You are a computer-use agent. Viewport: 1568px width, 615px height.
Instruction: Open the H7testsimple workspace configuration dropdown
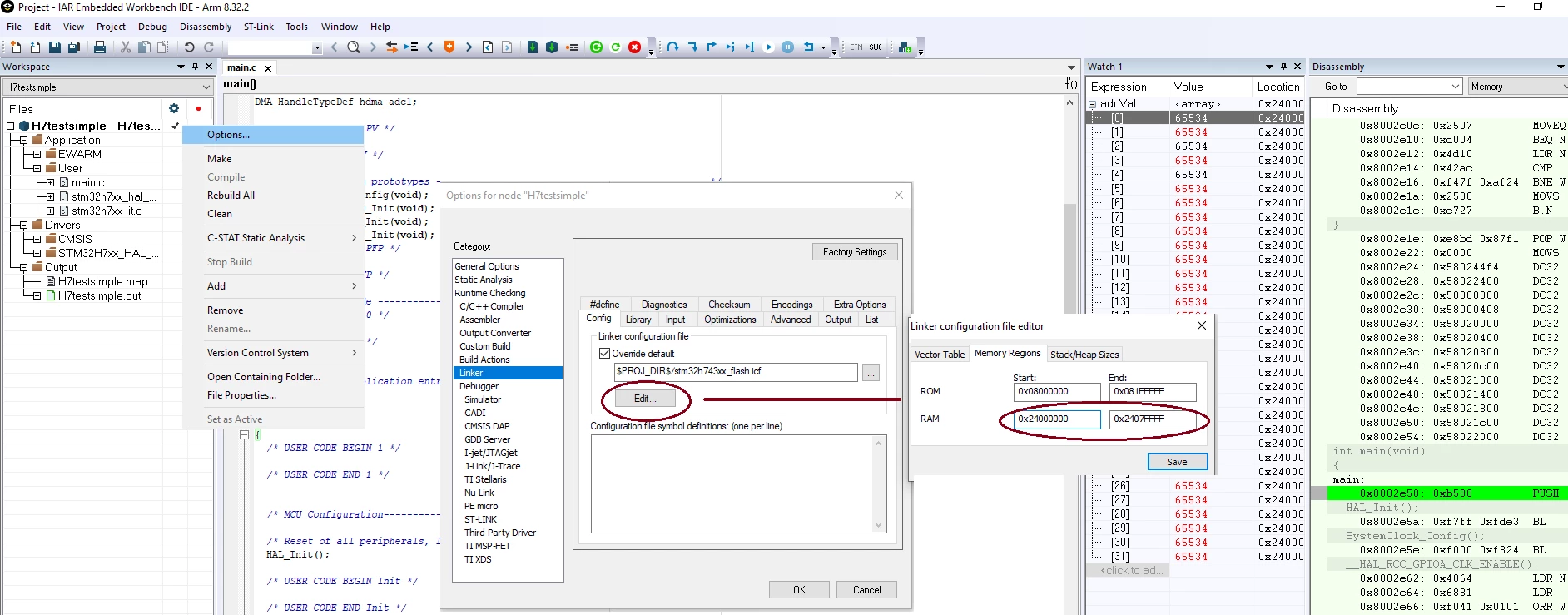206,87
